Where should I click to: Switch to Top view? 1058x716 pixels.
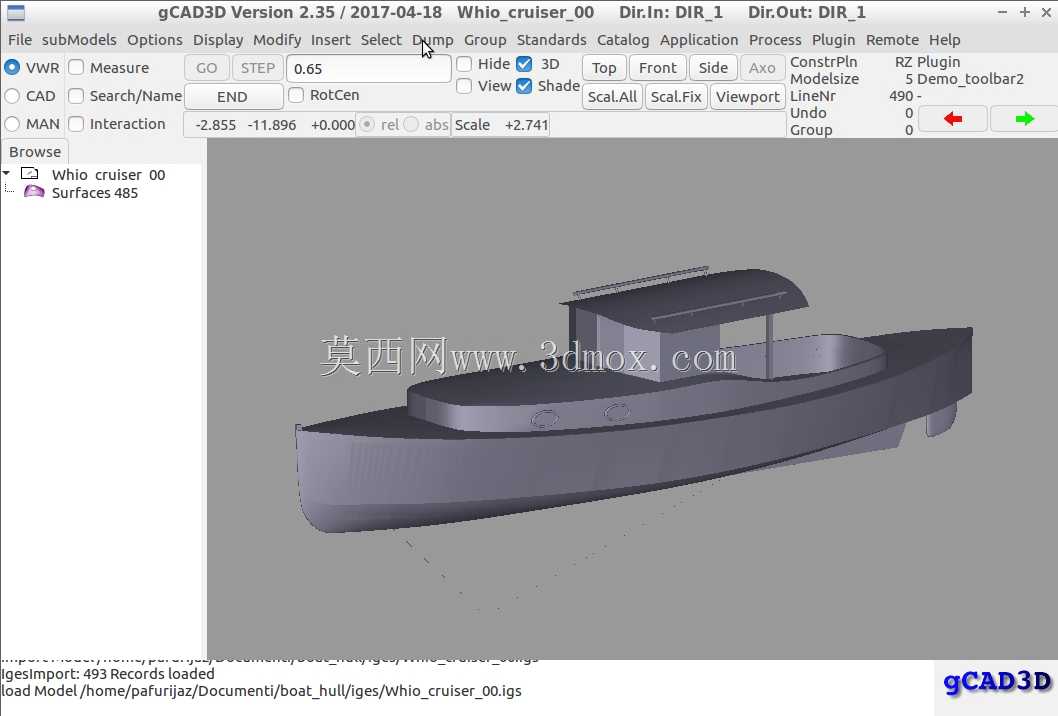click(604, 68)
